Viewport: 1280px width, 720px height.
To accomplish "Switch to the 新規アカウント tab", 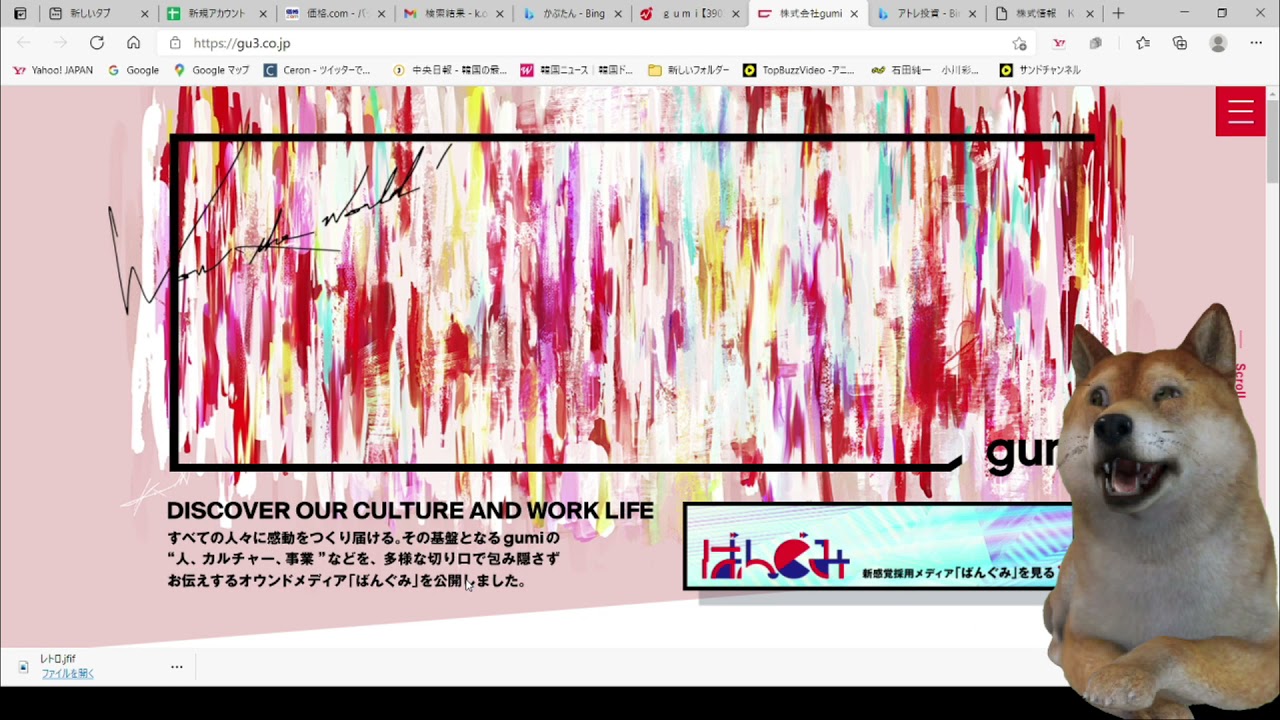I will tap(216, 14).
